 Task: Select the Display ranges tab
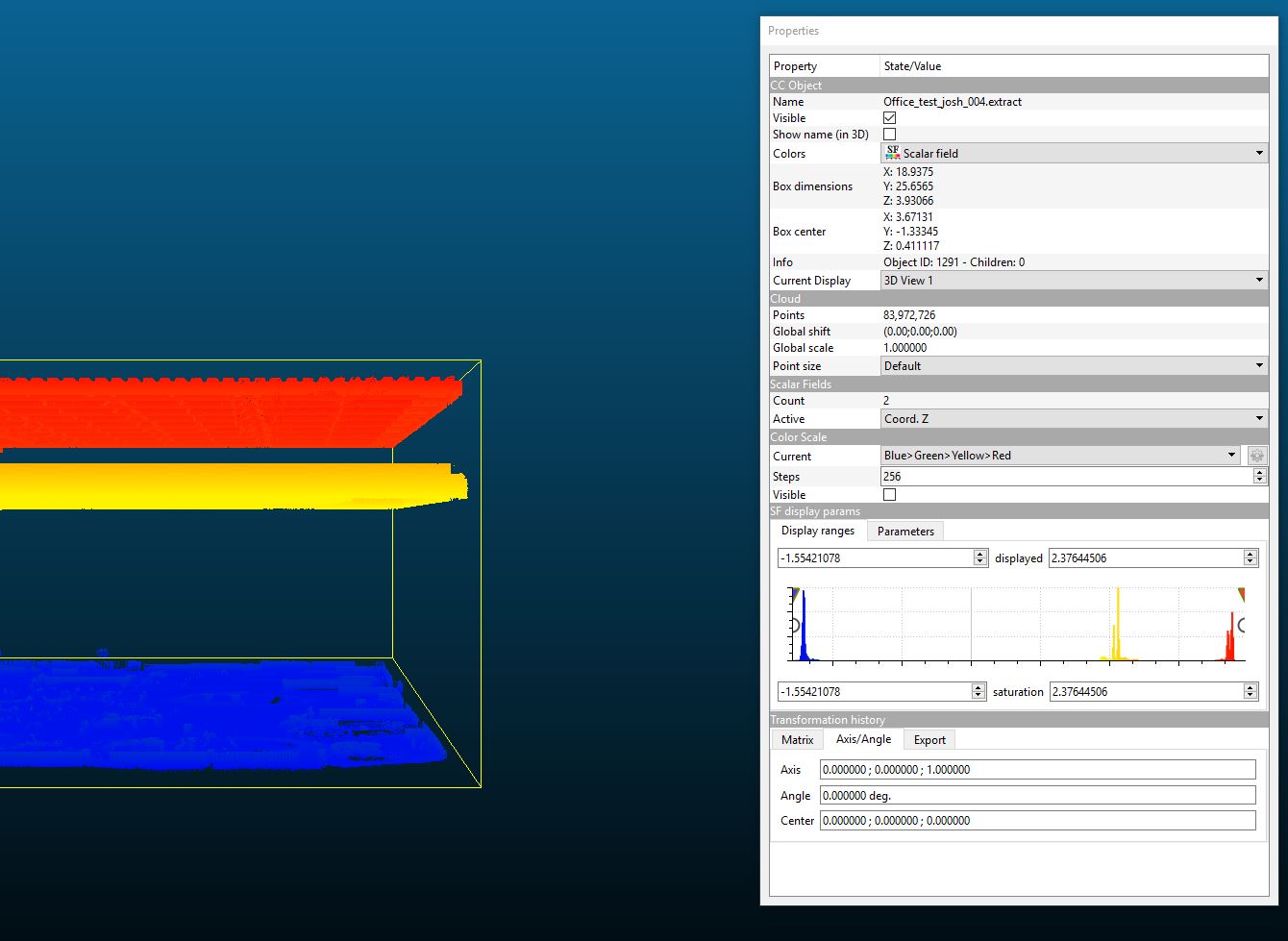[x=817, y=531]
